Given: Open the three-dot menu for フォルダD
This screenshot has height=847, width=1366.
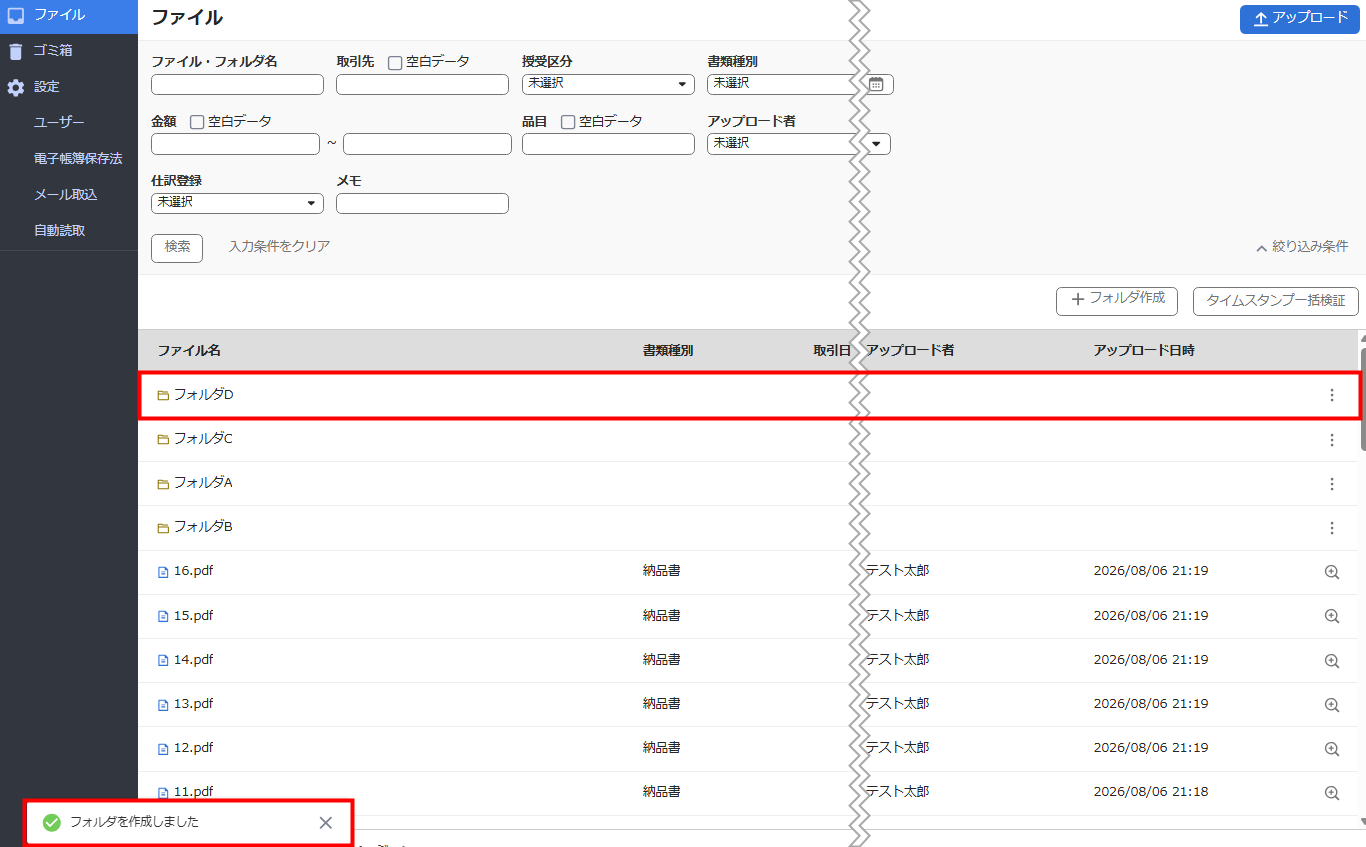Looking at the screenshot, I should click(1331, 395).
